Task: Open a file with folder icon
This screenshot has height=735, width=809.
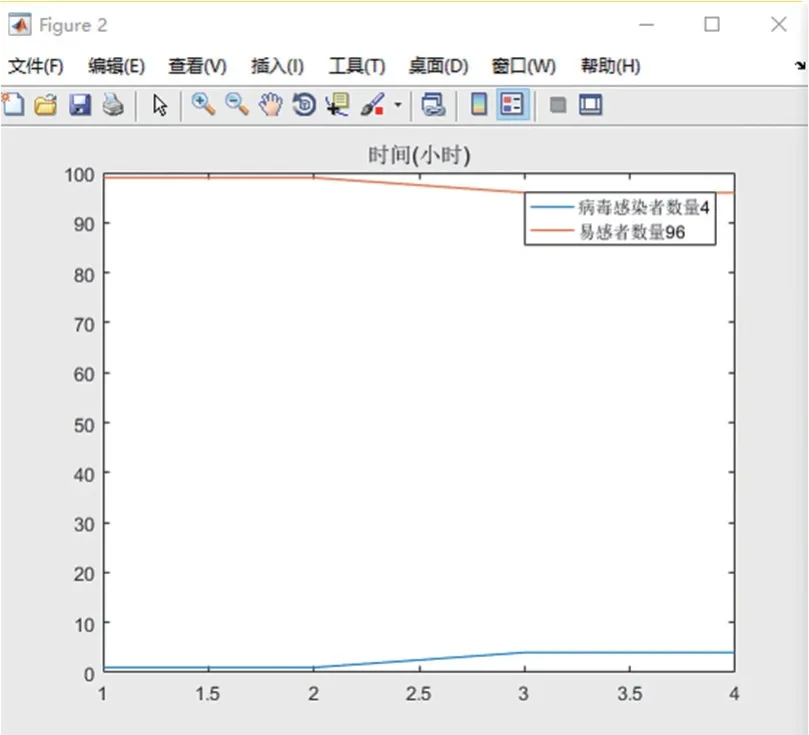Action: pyautogui.click(x=46, y=105)
